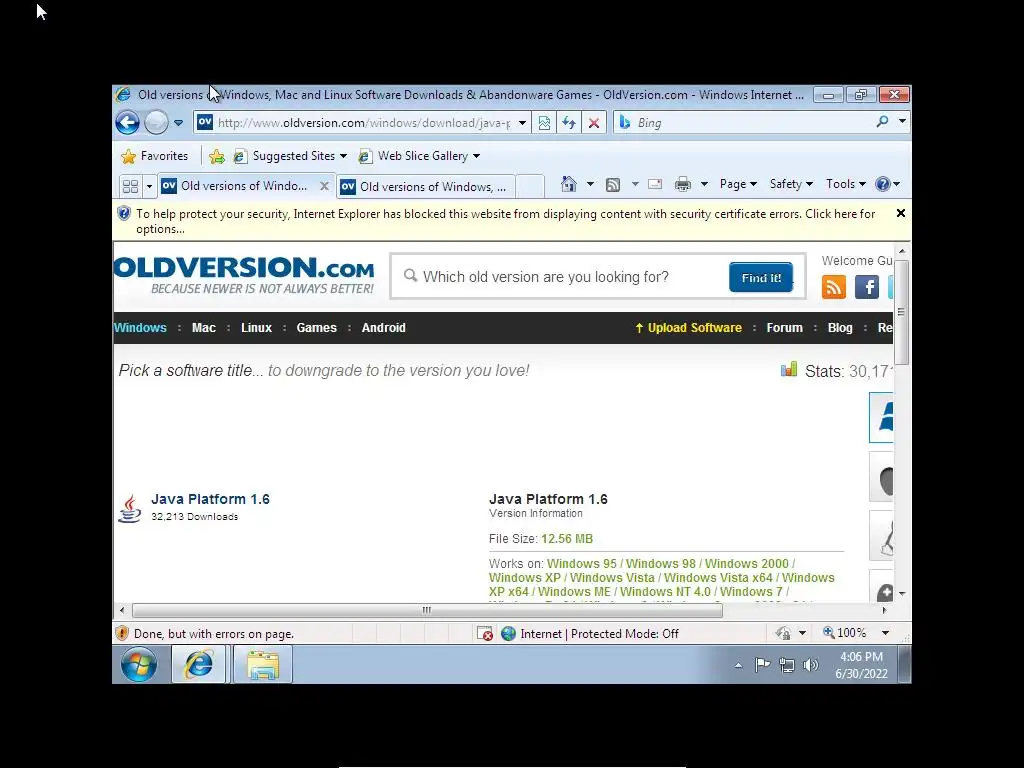Viewport: 1024px width, 768px height.
Task: Open the Tools menu
Action: coord(846,184)
